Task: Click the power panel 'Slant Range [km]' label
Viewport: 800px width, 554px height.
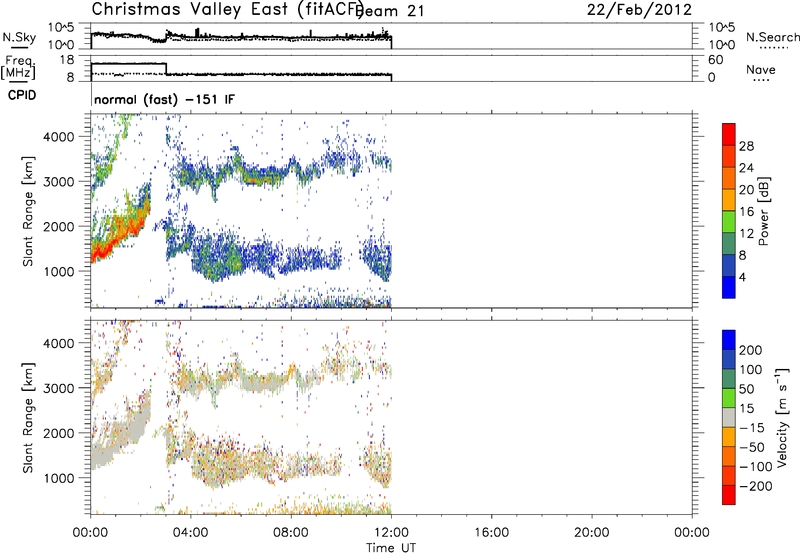Action: pyautogui.click(x=28, y=211)
